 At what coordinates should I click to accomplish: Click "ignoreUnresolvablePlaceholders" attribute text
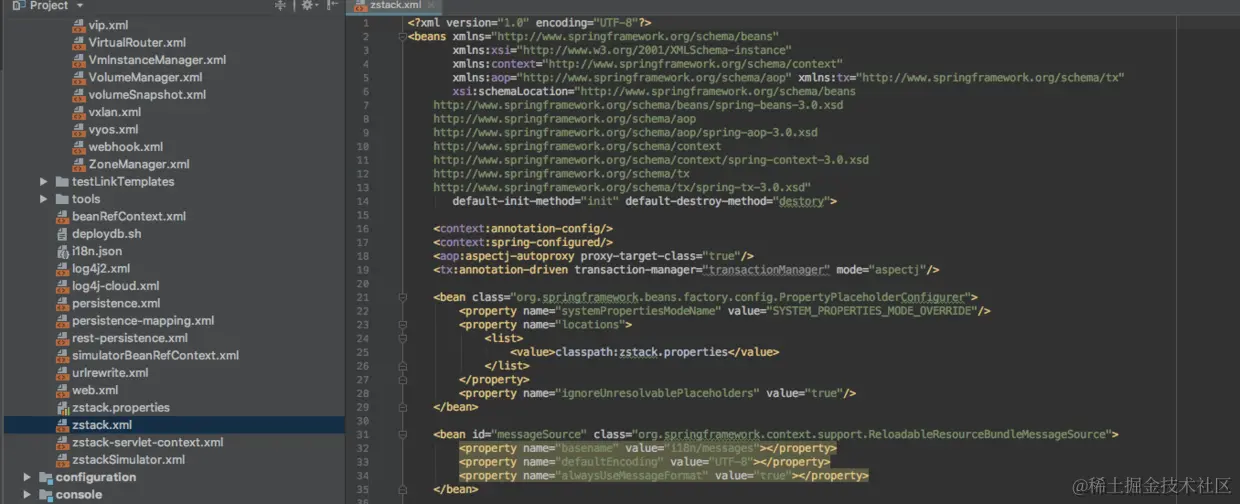pos(658,393)
